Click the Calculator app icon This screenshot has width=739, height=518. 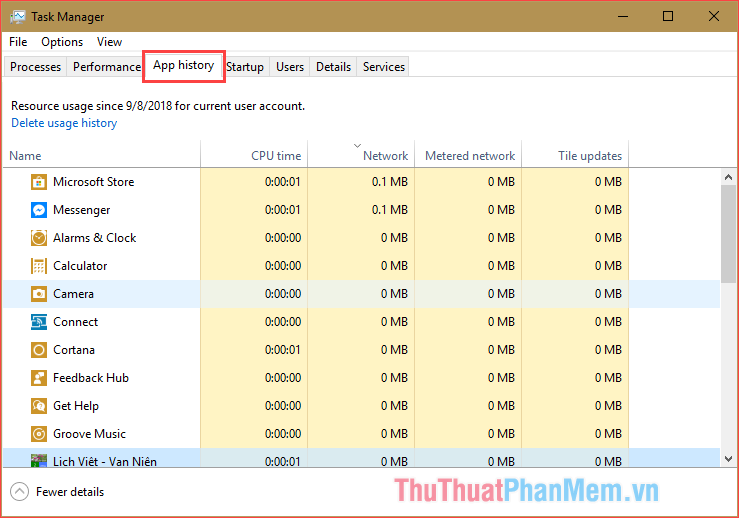pos(39,266)
